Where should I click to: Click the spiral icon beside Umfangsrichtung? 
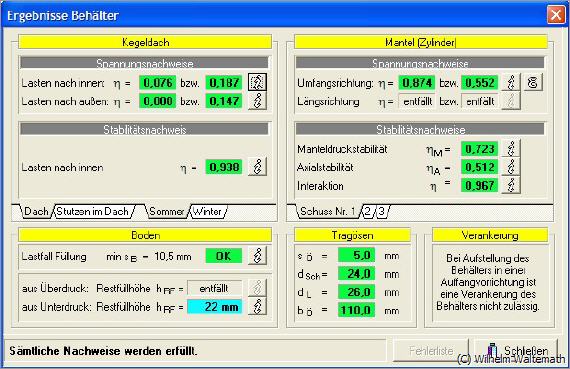click(x=533, y=82)
